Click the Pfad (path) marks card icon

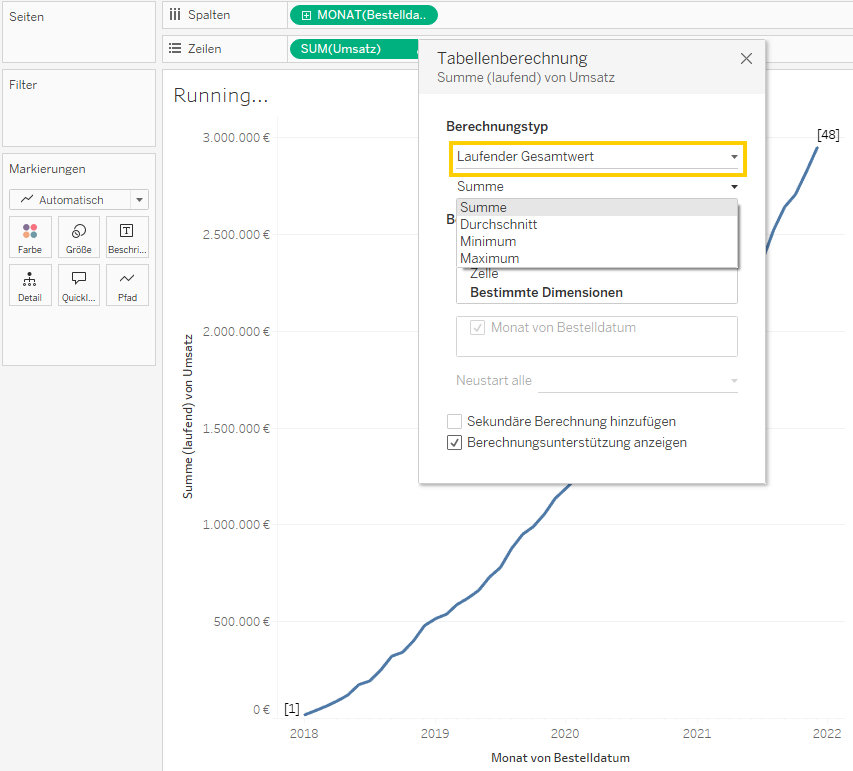(127, 285)
